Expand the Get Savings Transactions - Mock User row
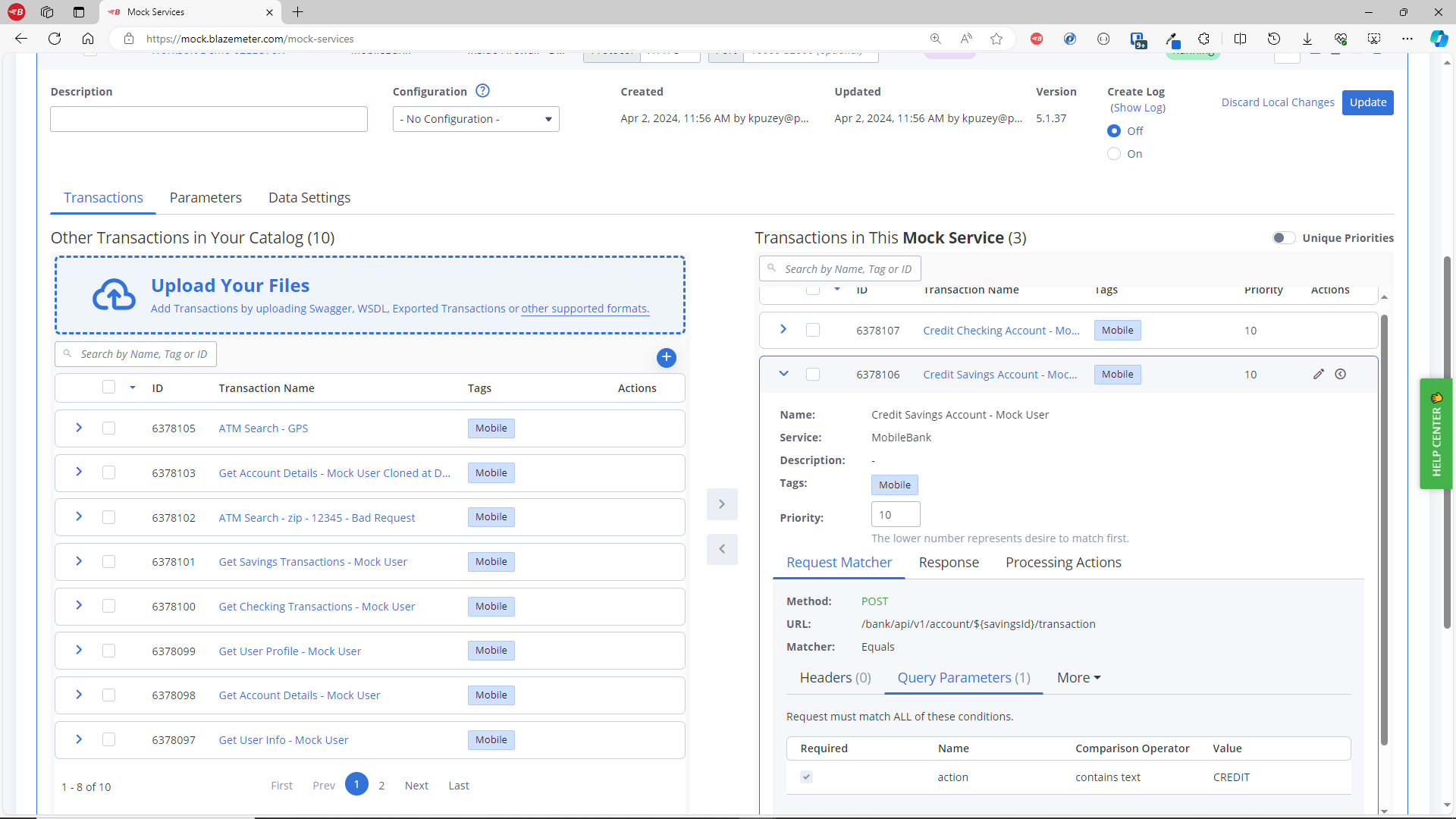This screenshot has width=1456, height=819. coord(78,561)
